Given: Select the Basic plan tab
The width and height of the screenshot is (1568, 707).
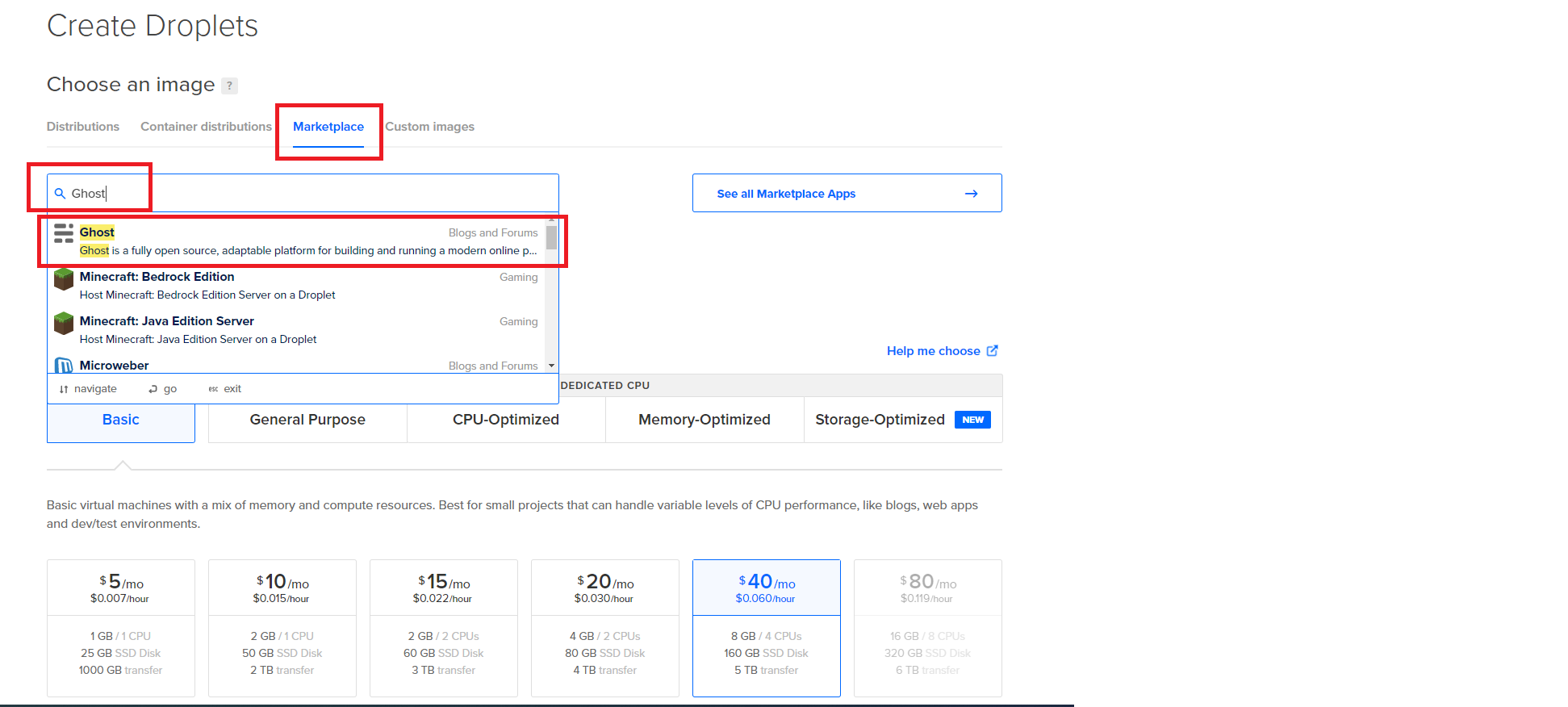Looking at the screenshot, I should (x=121, y=420).
